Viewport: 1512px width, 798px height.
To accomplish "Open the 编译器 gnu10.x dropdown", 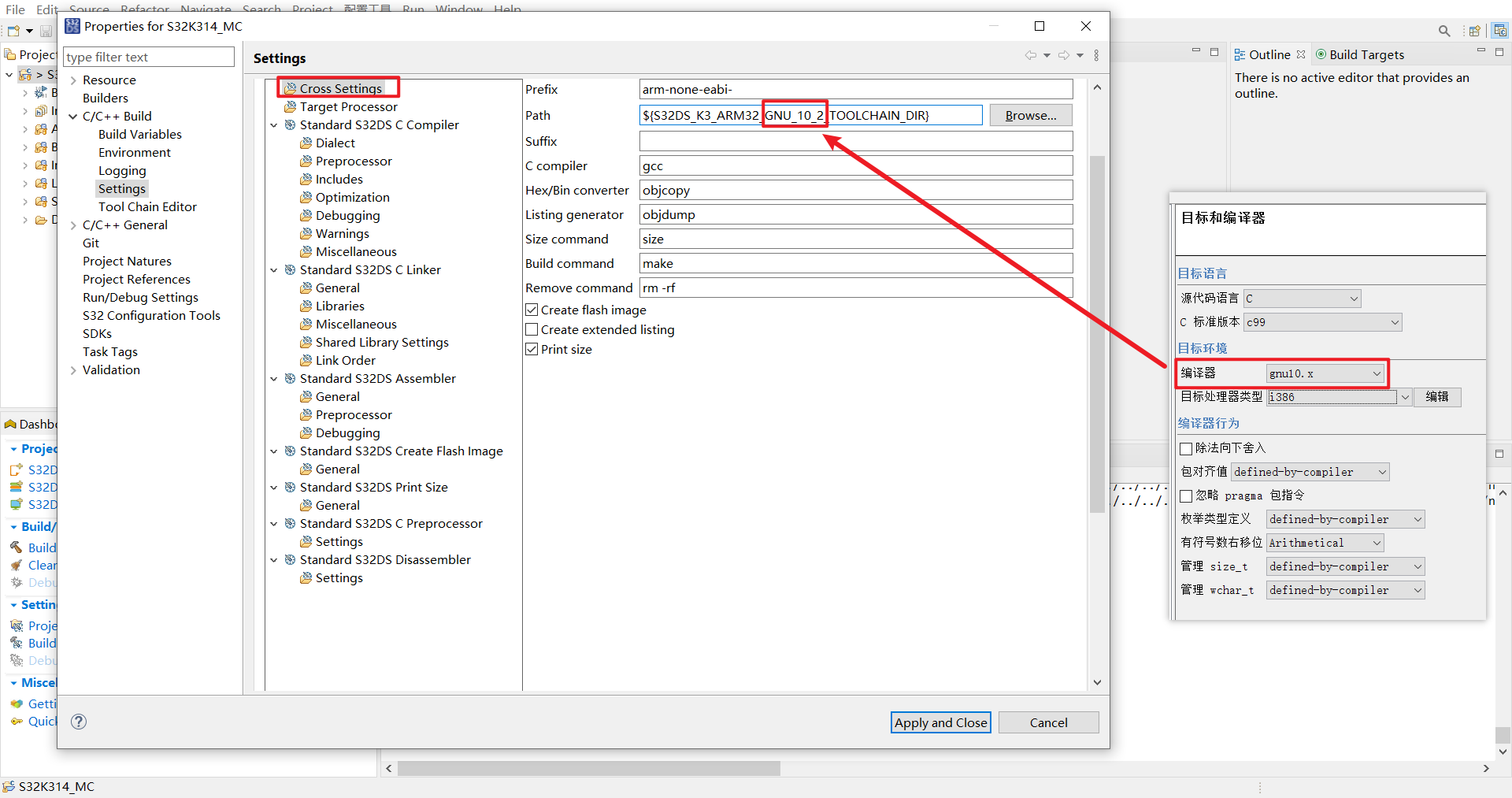I will [1325, 373].
